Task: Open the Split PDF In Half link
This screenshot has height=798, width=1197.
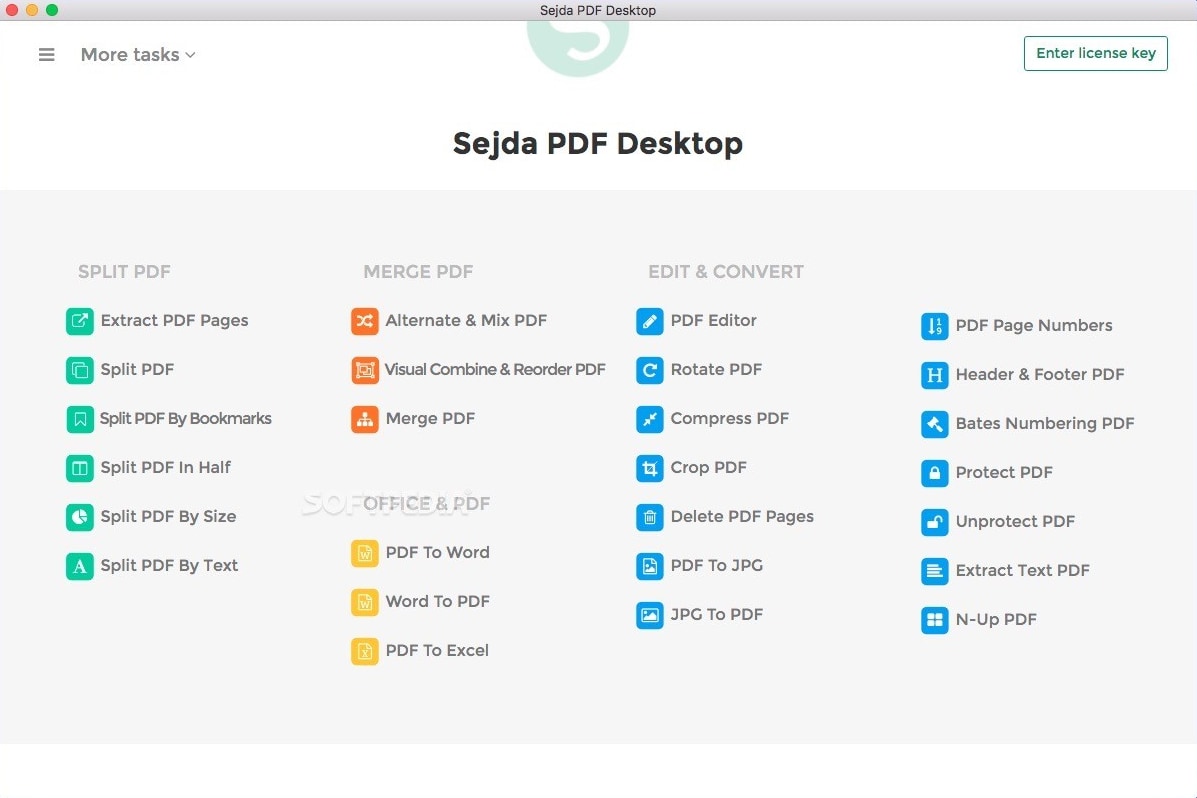Action: [166, 467]
